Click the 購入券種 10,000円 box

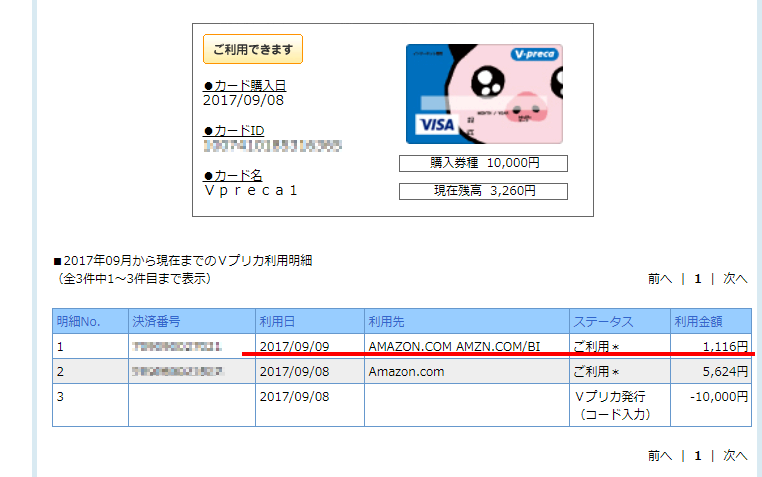(483, 163)
